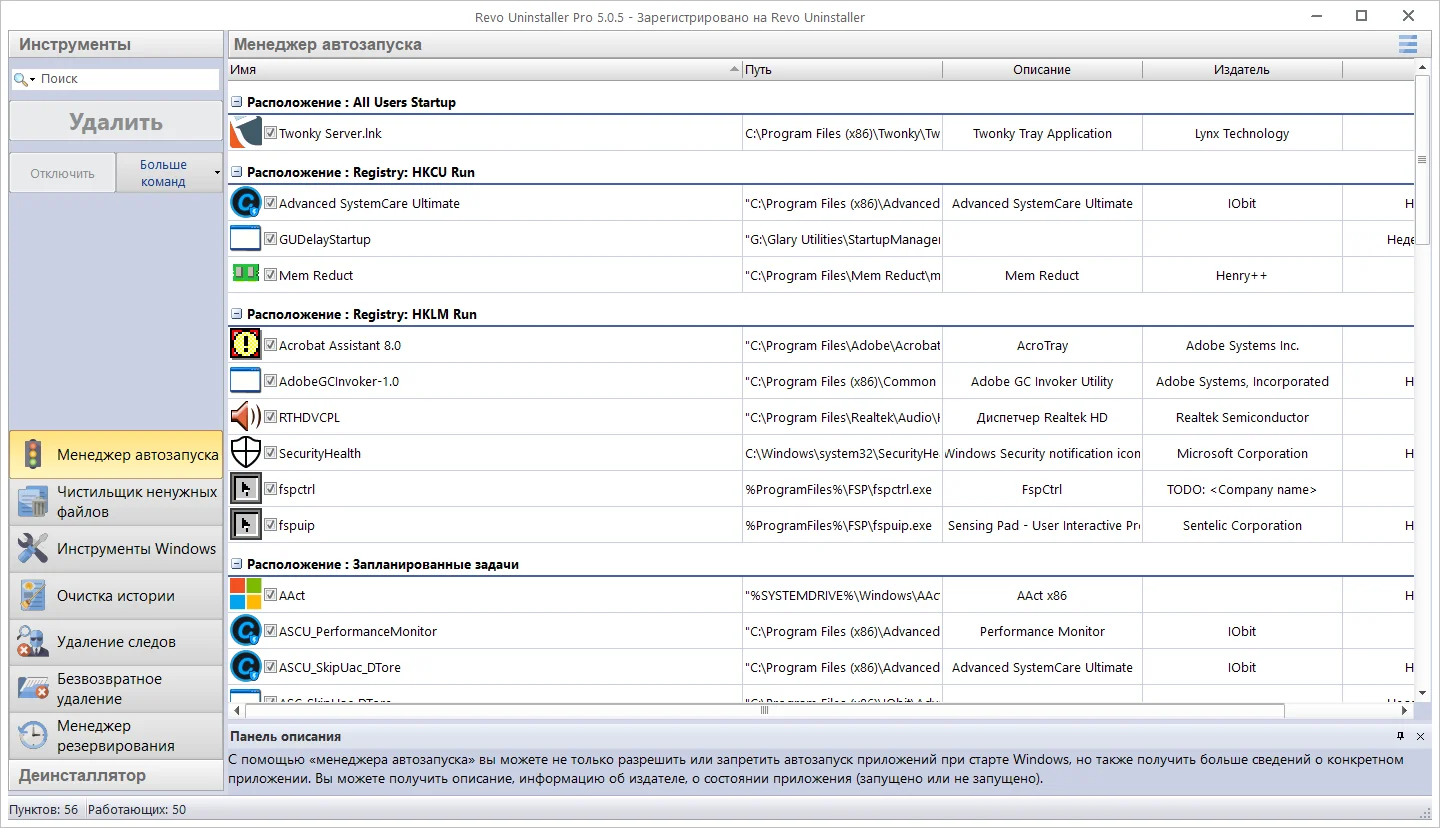Click the Безвозвратное удаление sidebar icon
Screen dimensions: 1440x828
(x=33, y=688)
